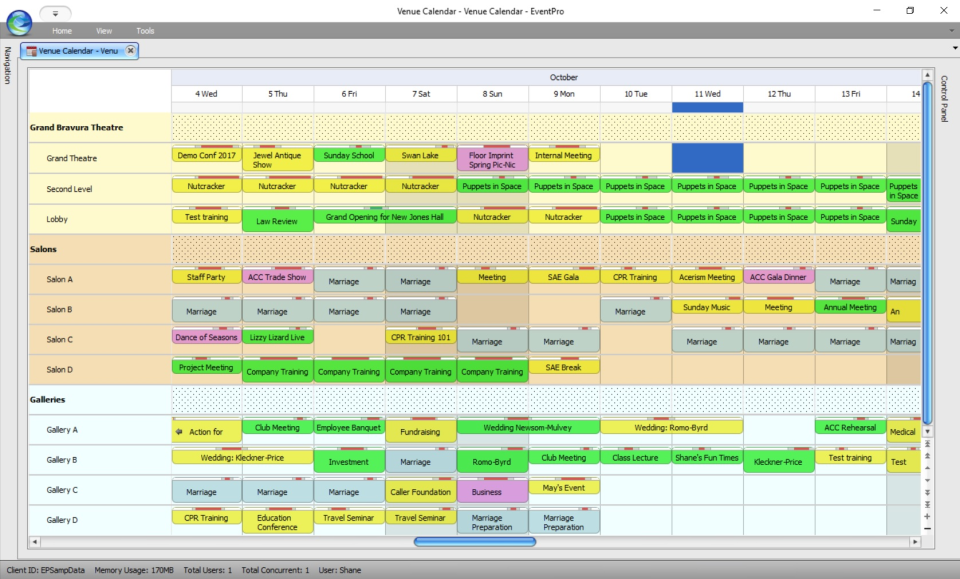Select the Lobby resource row
Screen dimensions: 960x579
[100, 219]
